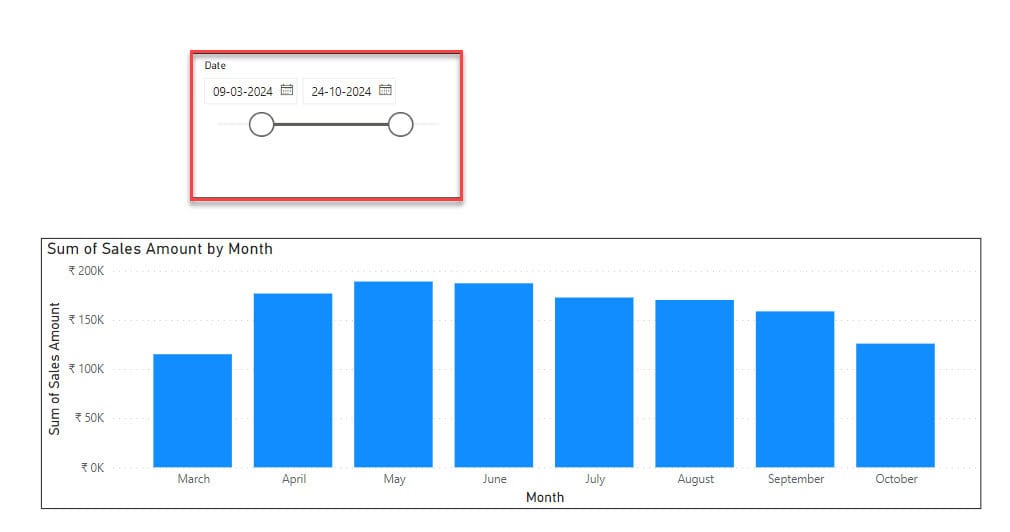Select the May bar in the chart
The height and width of the screenshot is (532, 1010).
click(394, 374)
